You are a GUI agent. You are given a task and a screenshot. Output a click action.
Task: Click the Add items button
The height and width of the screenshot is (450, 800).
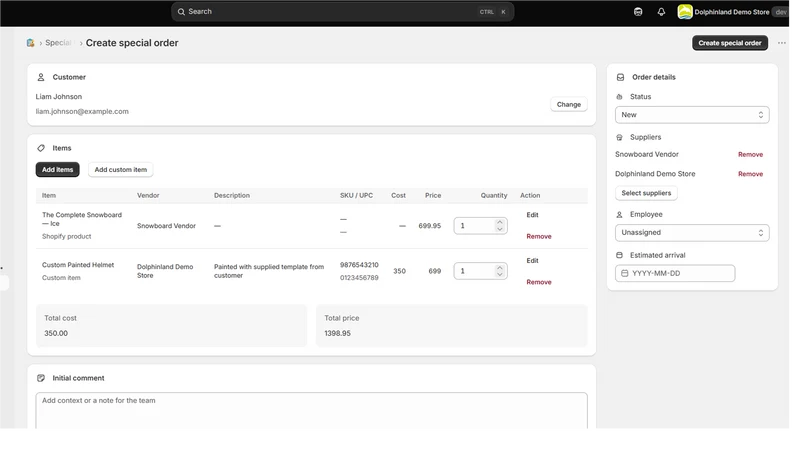(x=58, y=169)
